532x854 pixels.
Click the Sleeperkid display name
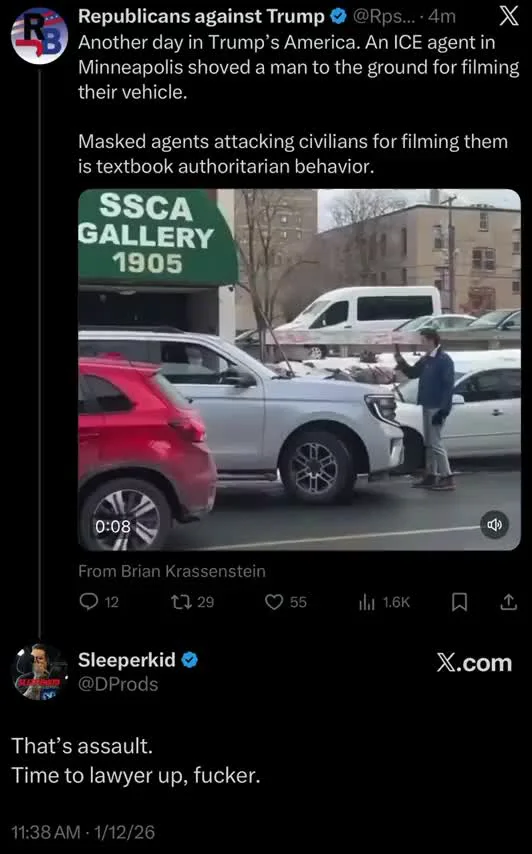[127, 660]
